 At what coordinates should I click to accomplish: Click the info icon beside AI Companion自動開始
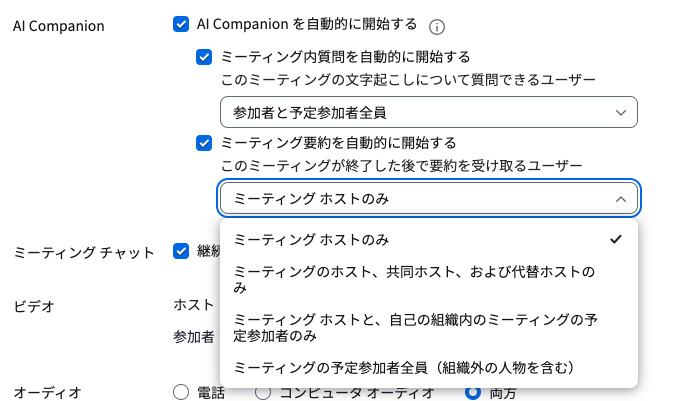tap(437, 27)
